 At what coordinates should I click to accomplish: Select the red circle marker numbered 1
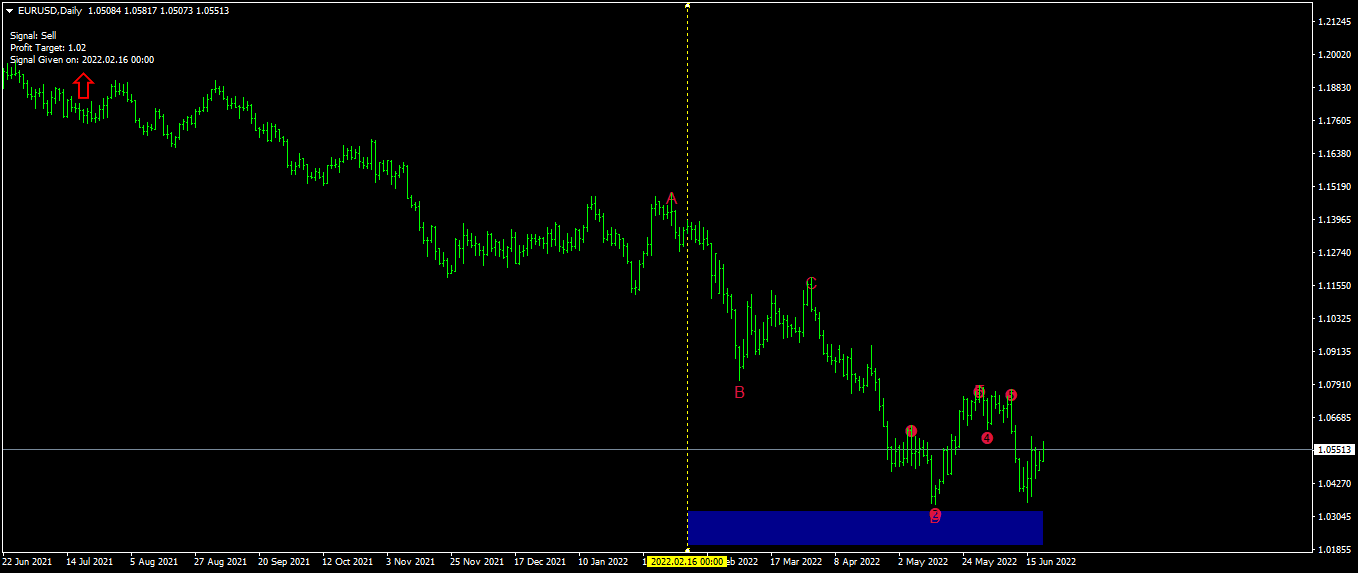tap(911, 431)
